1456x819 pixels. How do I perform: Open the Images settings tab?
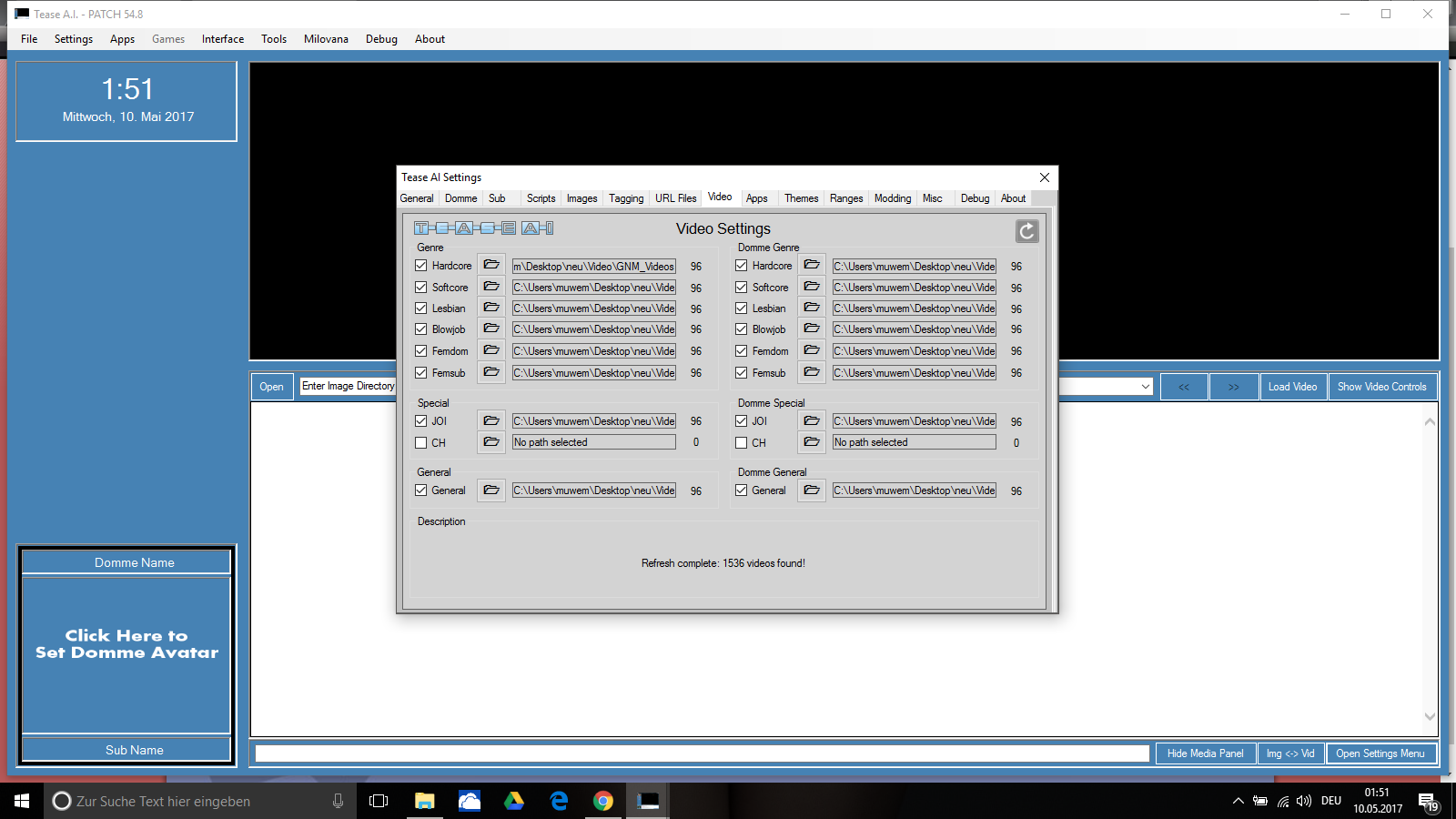(x=582, y=198)
